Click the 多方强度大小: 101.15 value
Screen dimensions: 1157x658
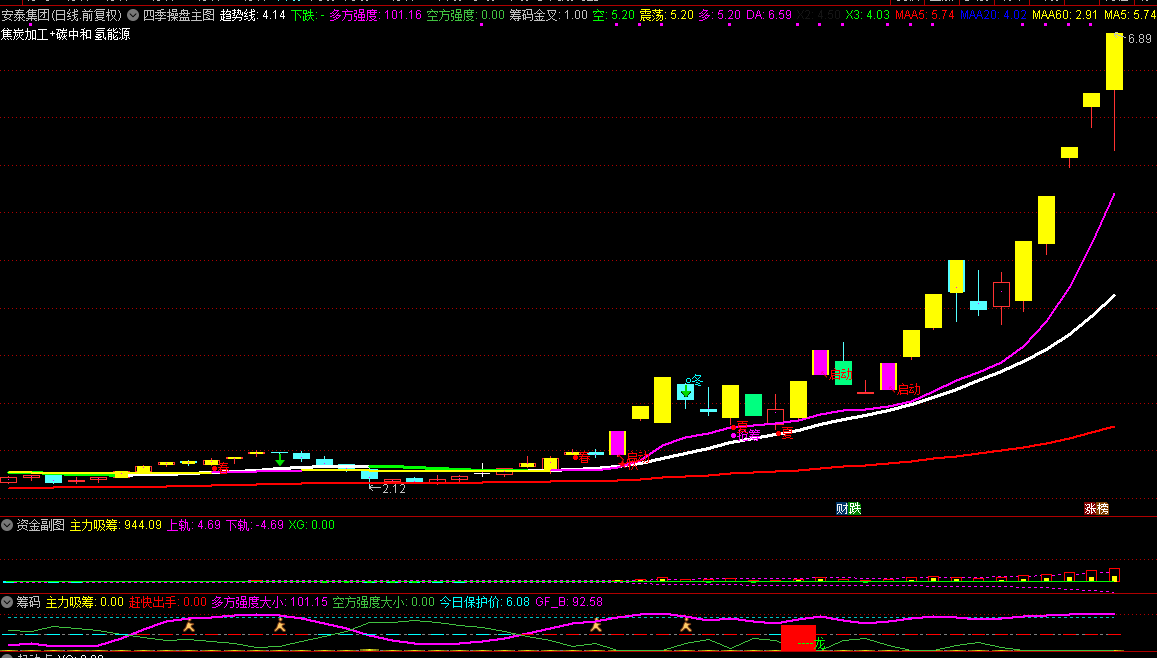270,602
